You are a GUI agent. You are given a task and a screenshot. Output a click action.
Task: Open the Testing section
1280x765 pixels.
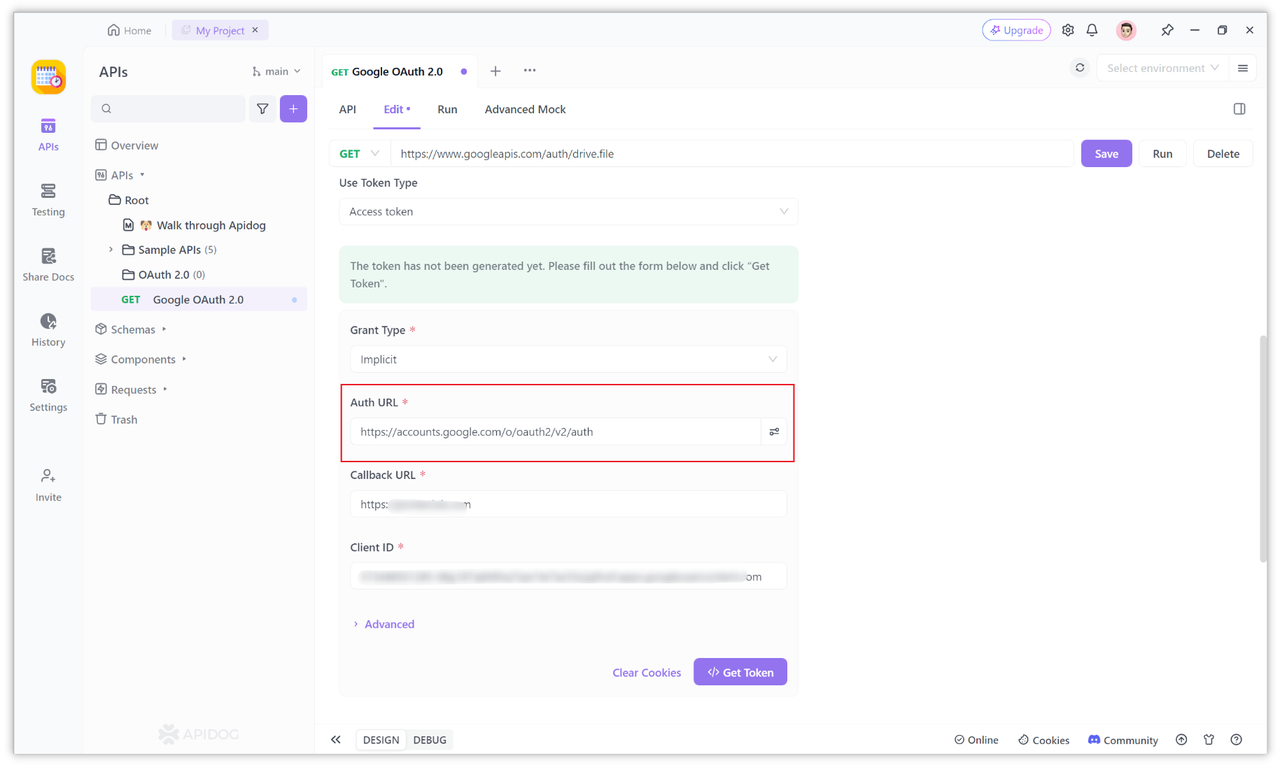(x=48, y=200)
